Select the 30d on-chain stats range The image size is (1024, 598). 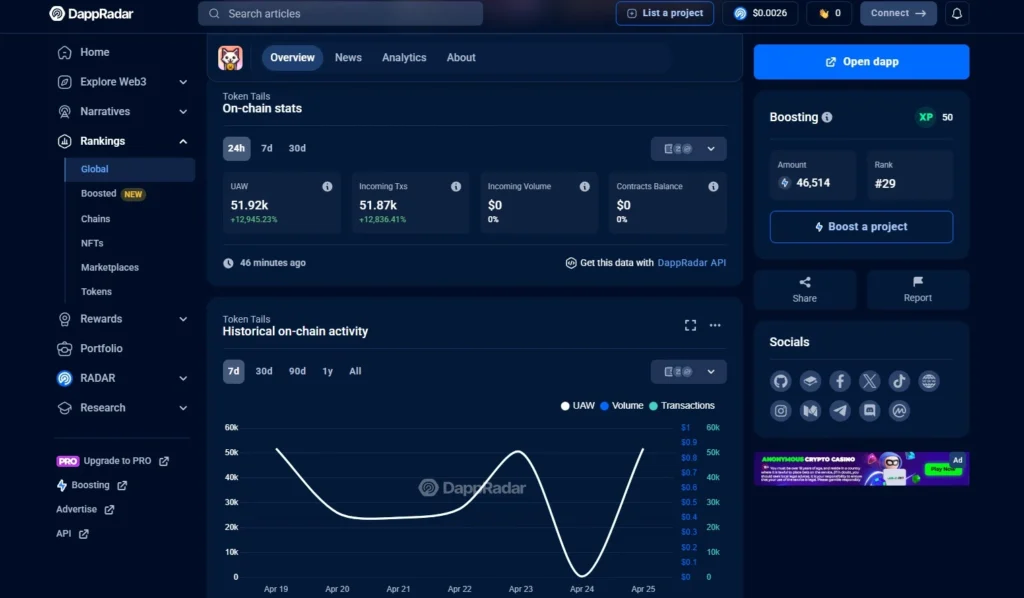click(297, 148)
